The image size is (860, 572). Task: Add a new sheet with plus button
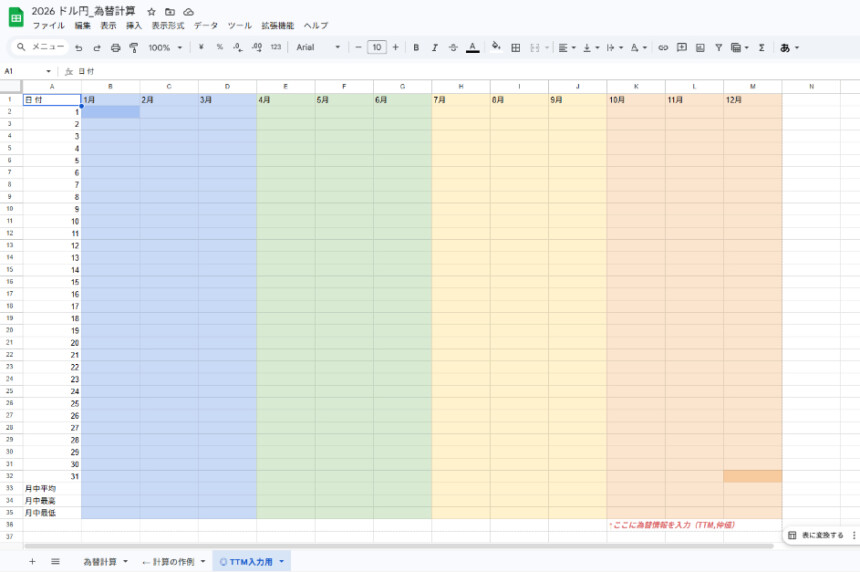(32, 562)
